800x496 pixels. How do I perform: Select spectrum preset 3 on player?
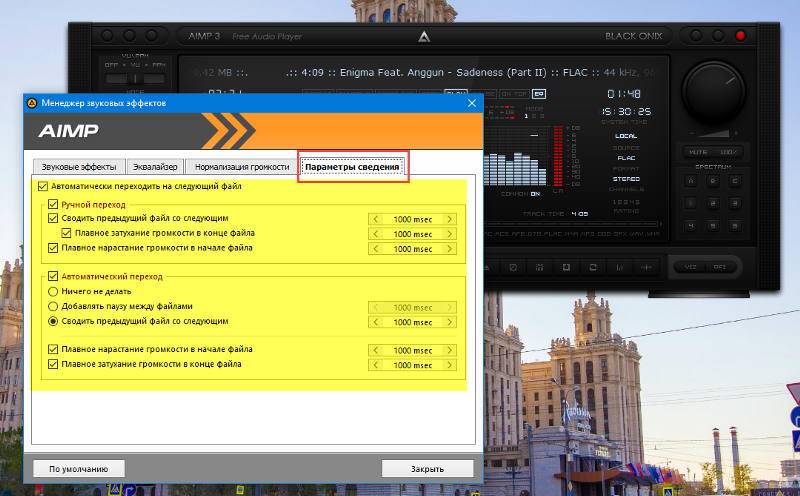pos(735,203)
